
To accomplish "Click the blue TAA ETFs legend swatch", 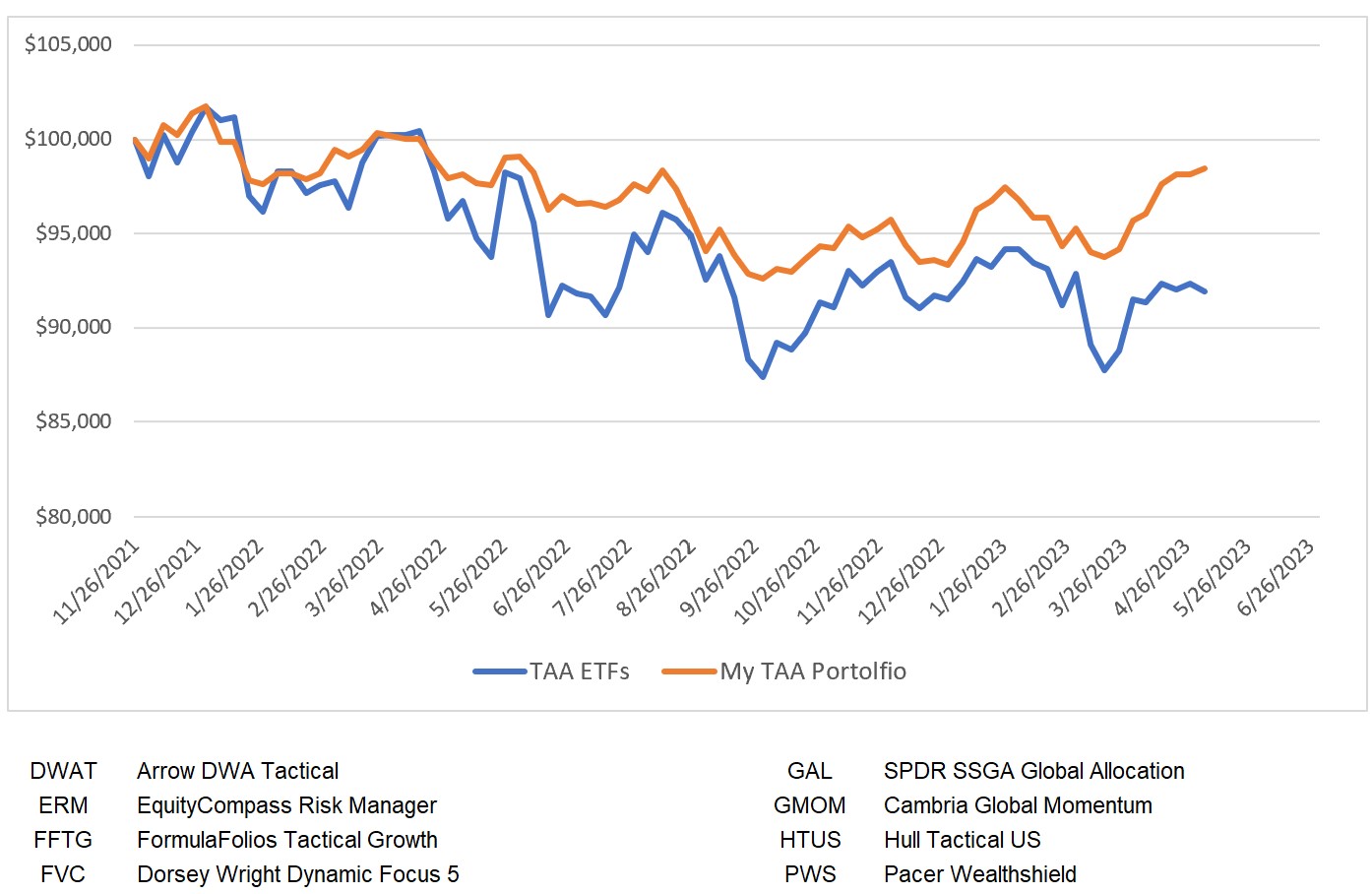I will [x=500, y=671].
